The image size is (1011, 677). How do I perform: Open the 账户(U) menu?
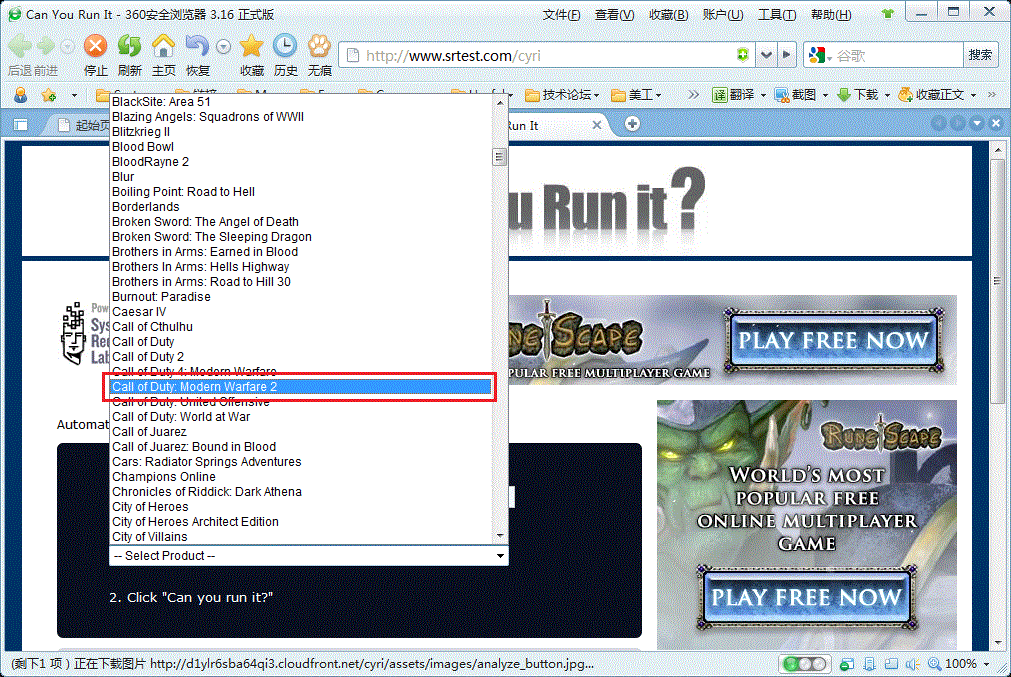click(x=723, y=14)
